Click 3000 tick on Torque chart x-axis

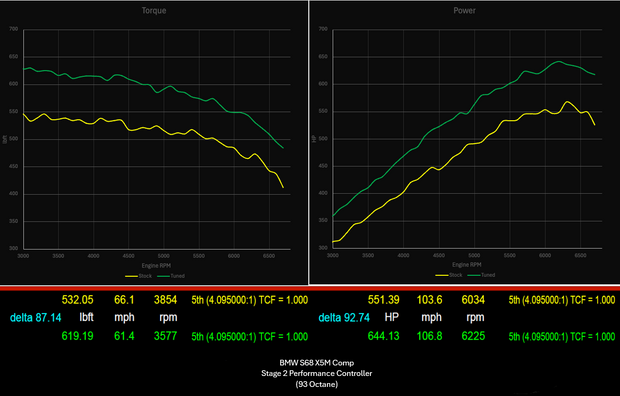pos(23,256)
